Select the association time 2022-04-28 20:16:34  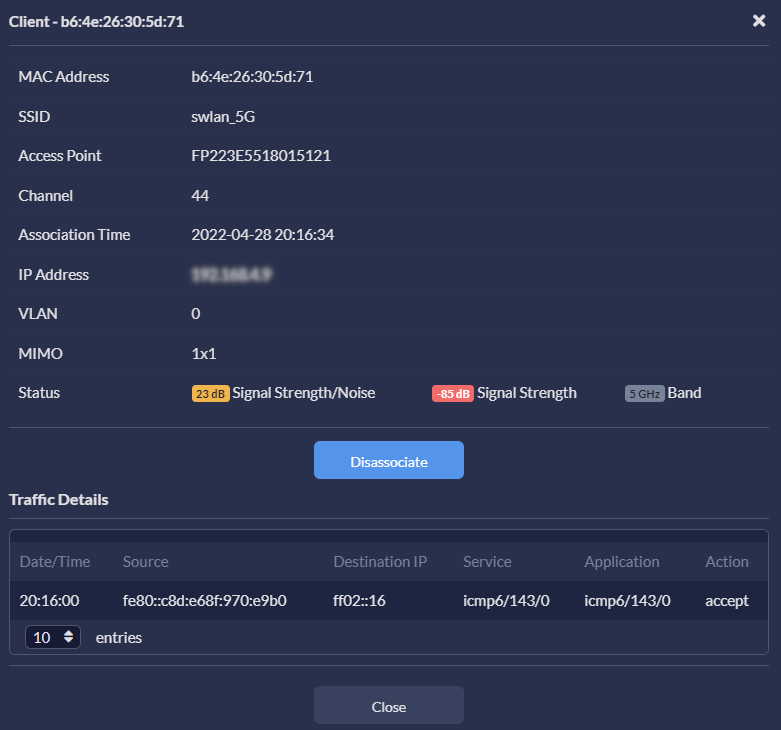(262, 235)
